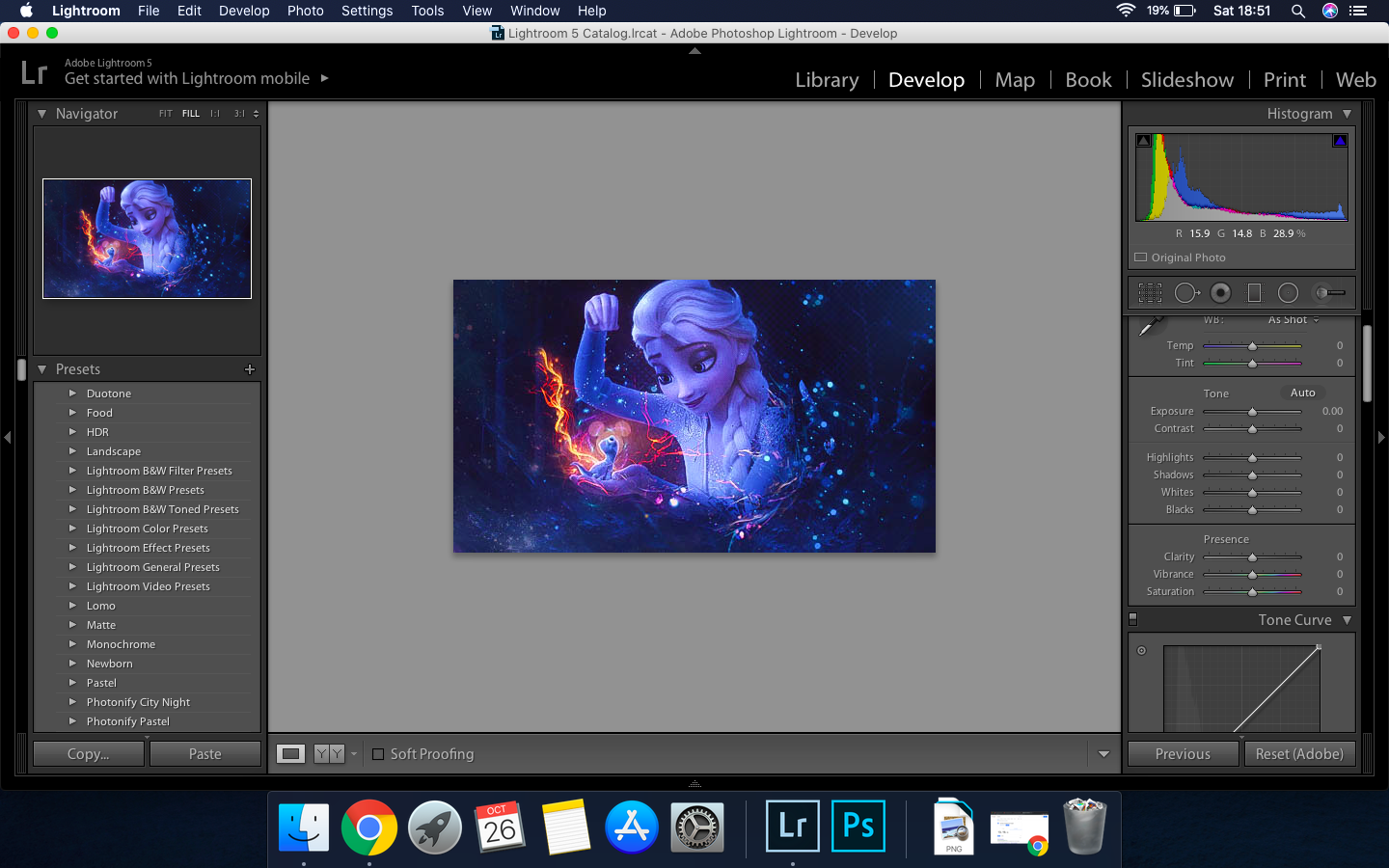This screenshot has width=1389, height=868.
Task: Select the Crop Overlay tool
Action: (1150, 292)
